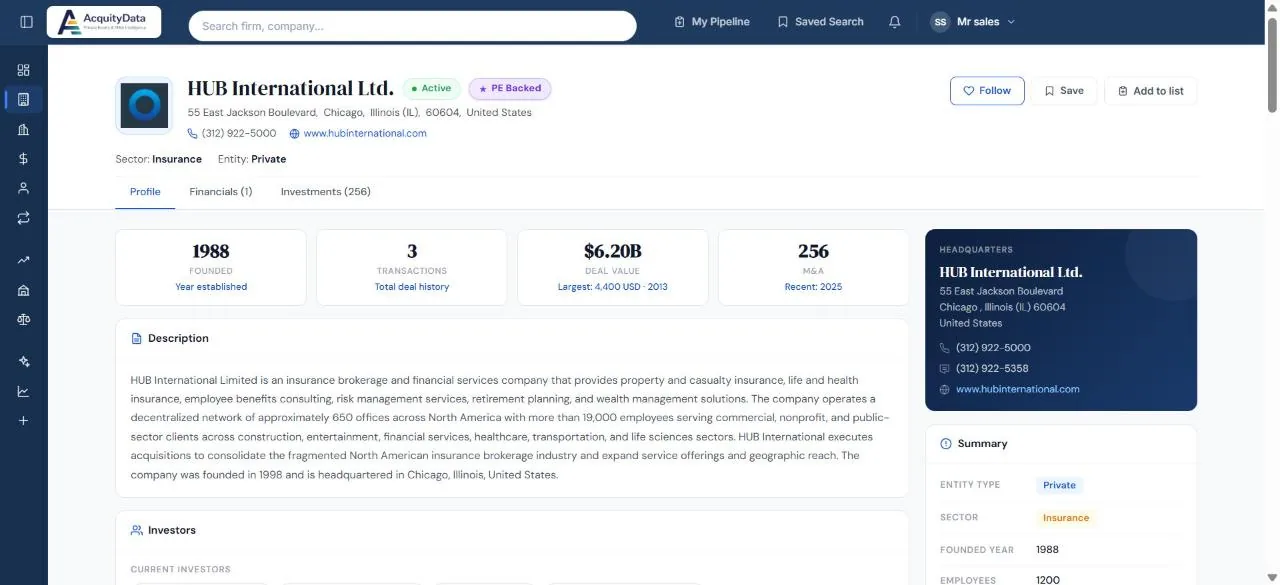Click 'Largest: 4,400 USD · 2013' text

tap(613, 287)
